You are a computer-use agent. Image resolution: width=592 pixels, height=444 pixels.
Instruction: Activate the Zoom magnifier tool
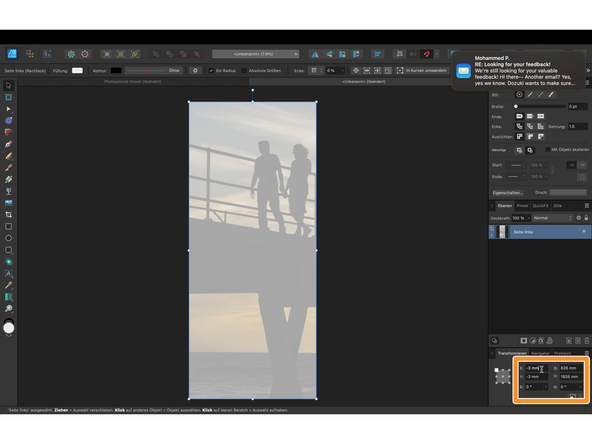point(8,308)
